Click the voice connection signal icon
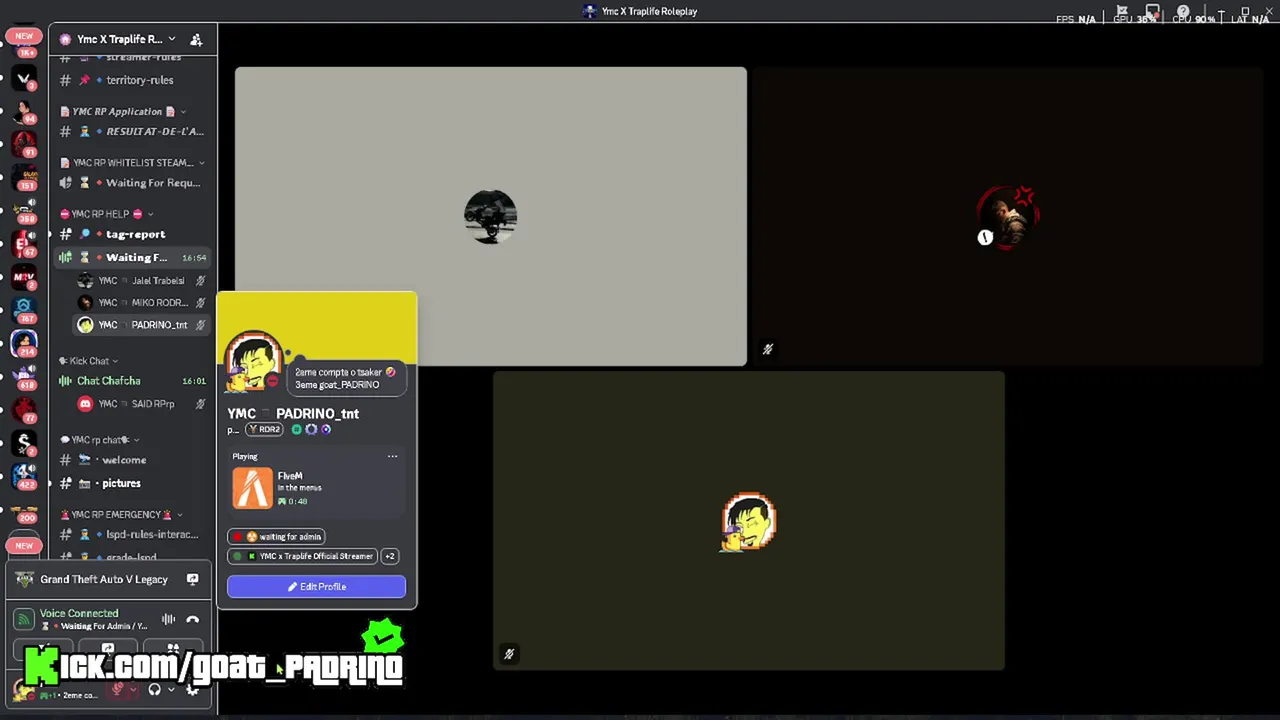The image size is (1280, 720). (x=23, y=620)
